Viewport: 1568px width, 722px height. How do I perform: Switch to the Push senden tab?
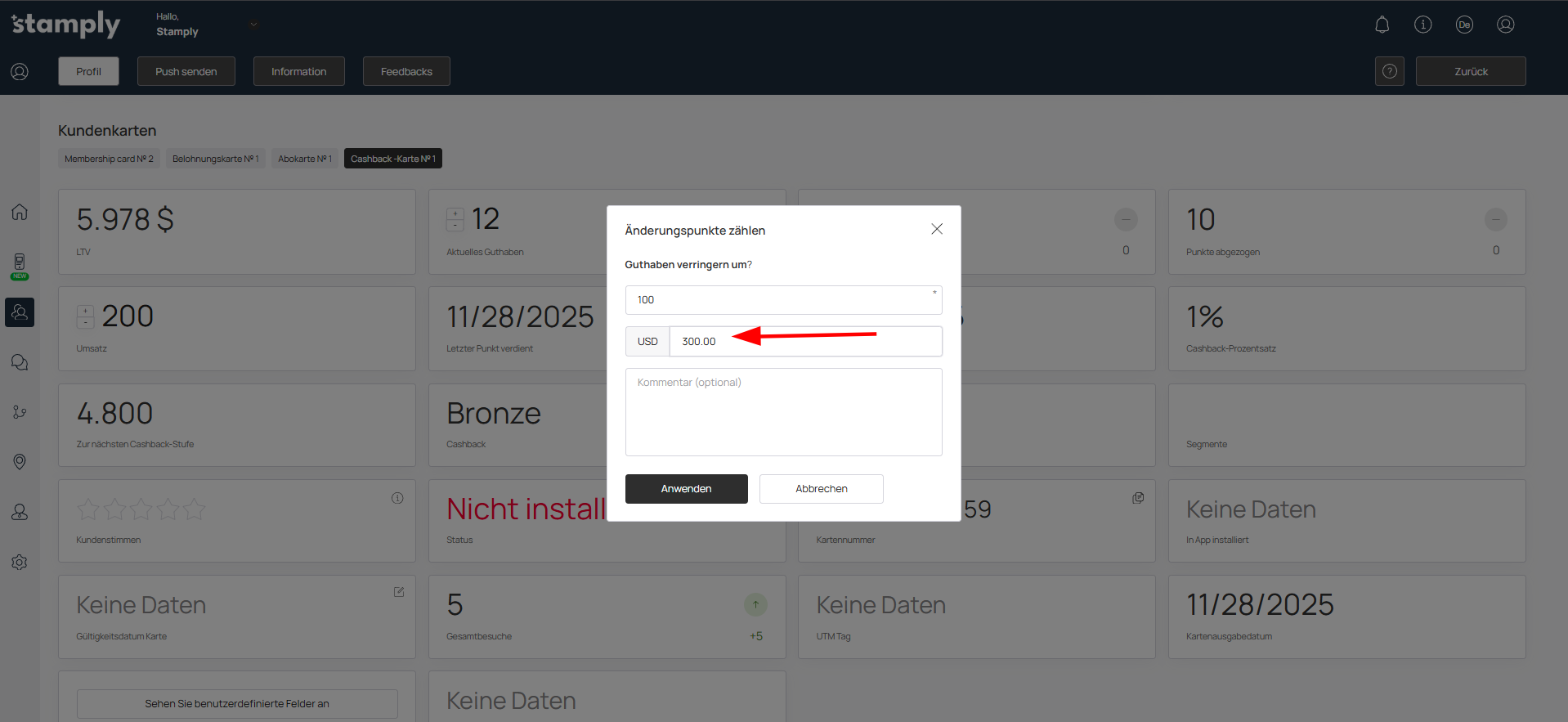186,72
